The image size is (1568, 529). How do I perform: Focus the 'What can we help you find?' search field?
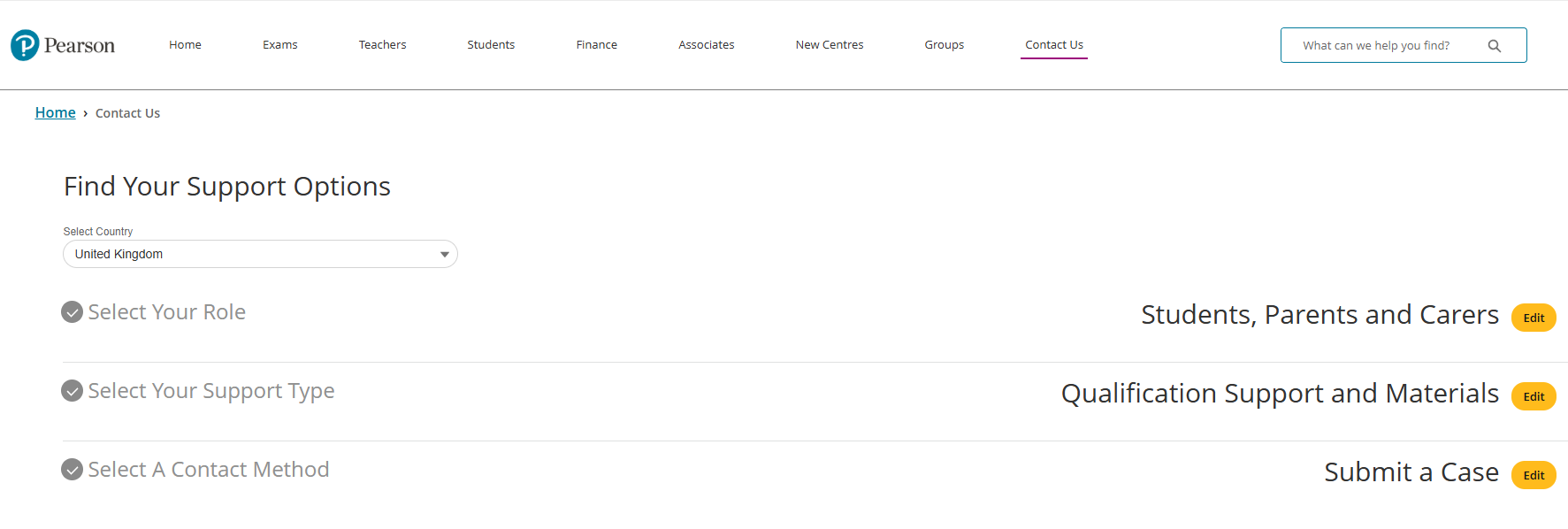point(1380,46)
